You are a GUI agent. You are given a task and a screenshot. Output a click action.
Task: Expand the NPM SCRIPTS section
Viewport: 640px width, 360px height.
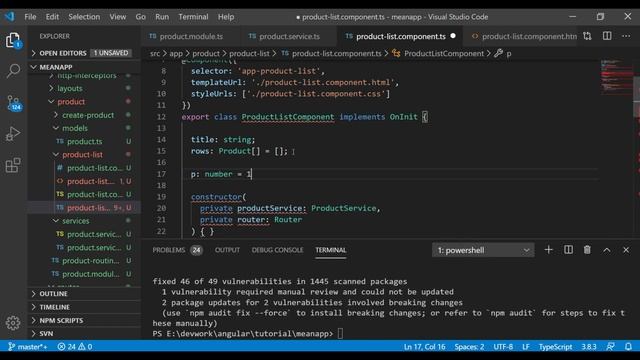pos(84,320)
